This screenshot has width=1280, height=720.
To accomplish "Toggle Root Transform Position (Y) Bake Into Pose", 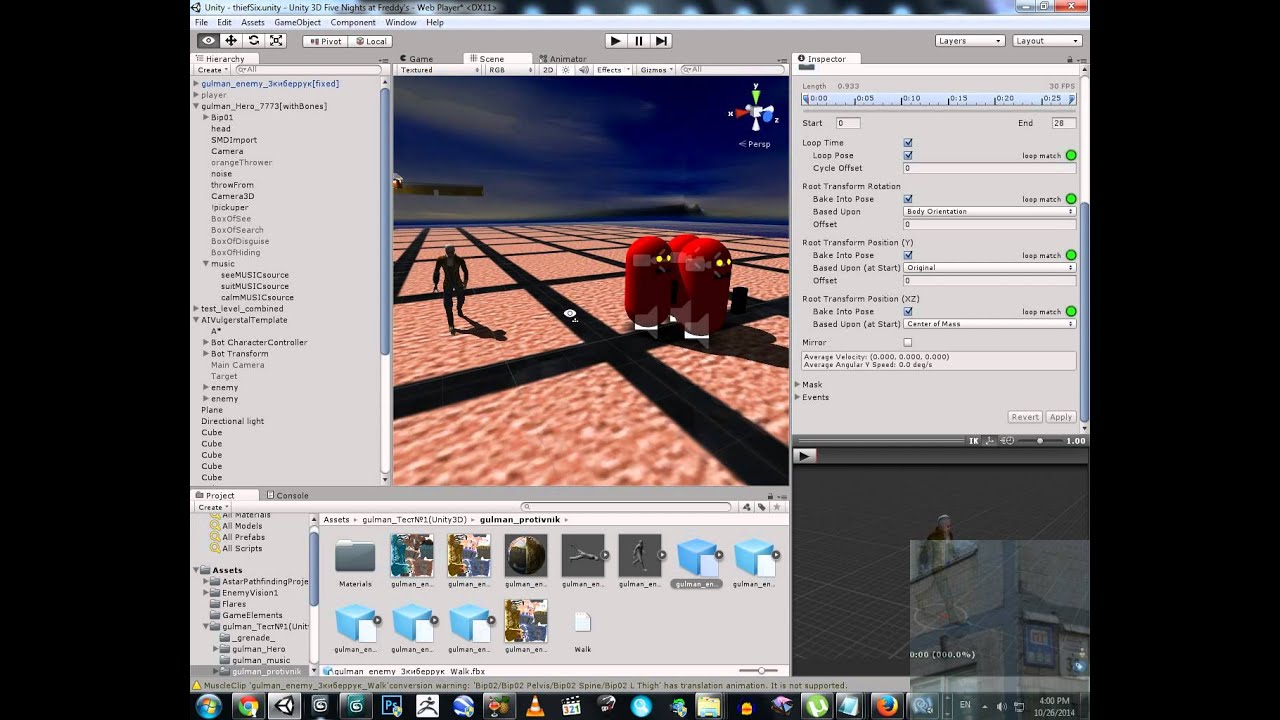I will click(908, 255).
